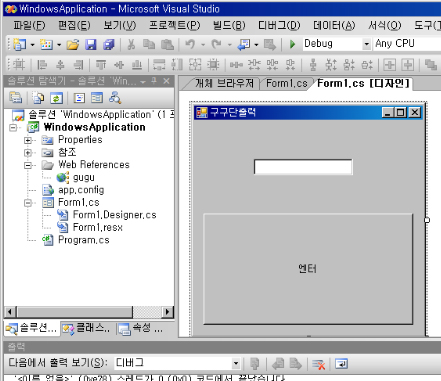441x381 pixels.
Task: Click the Solution Explorer Properties icon
Action: 16,98
